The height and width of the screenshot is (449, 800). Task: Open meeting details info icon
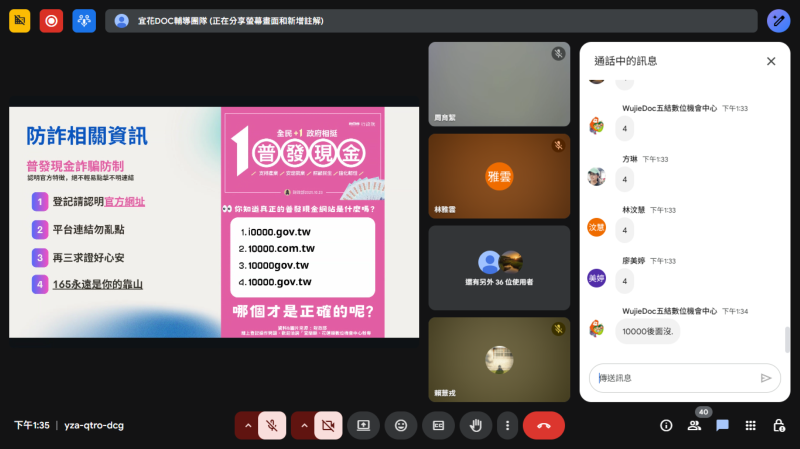[666, 425]
